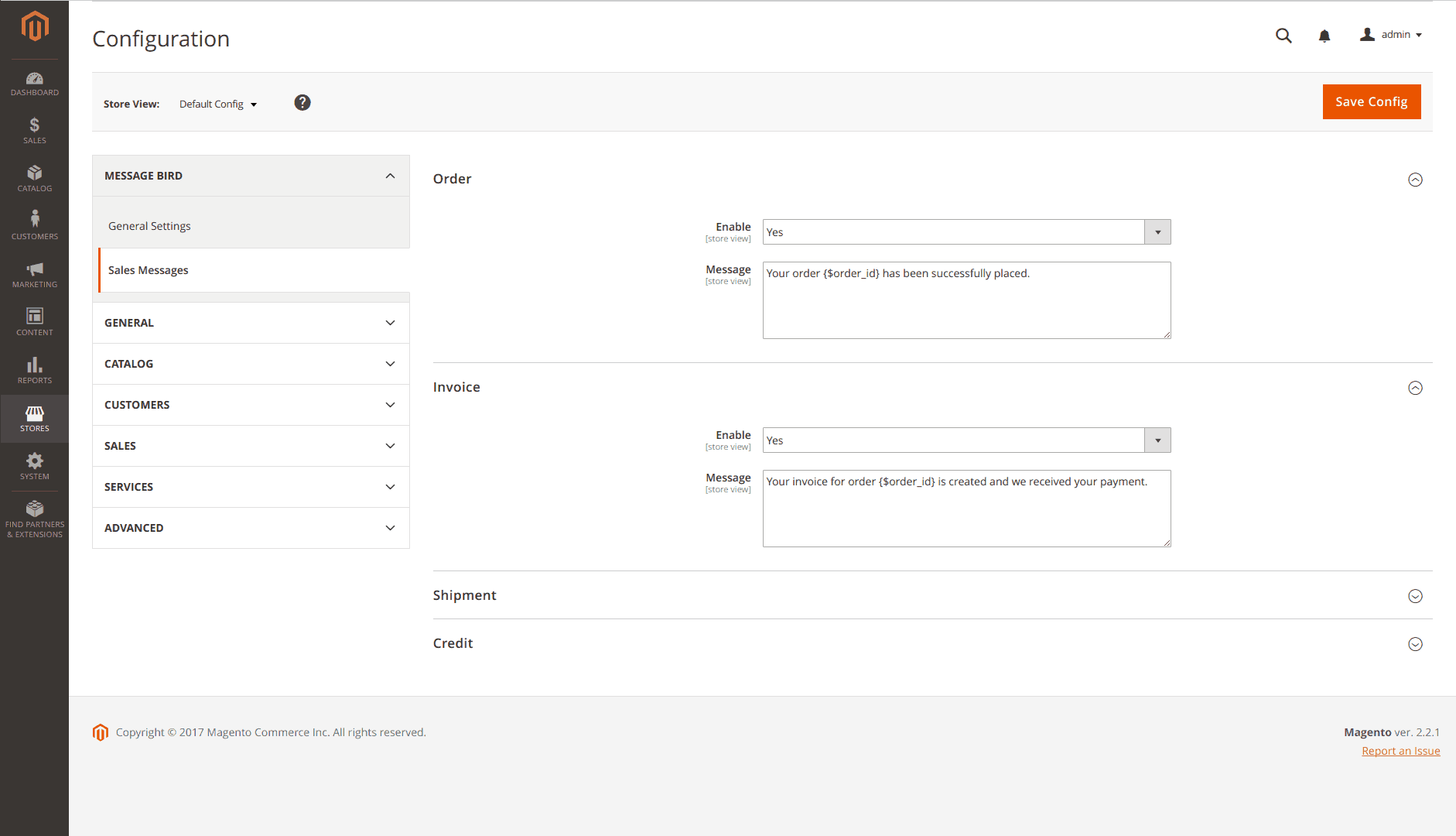This screenshot has width=1456, height=836.
Task: Open the Content menu in sidebar
Action: click(x=35, y=323)
